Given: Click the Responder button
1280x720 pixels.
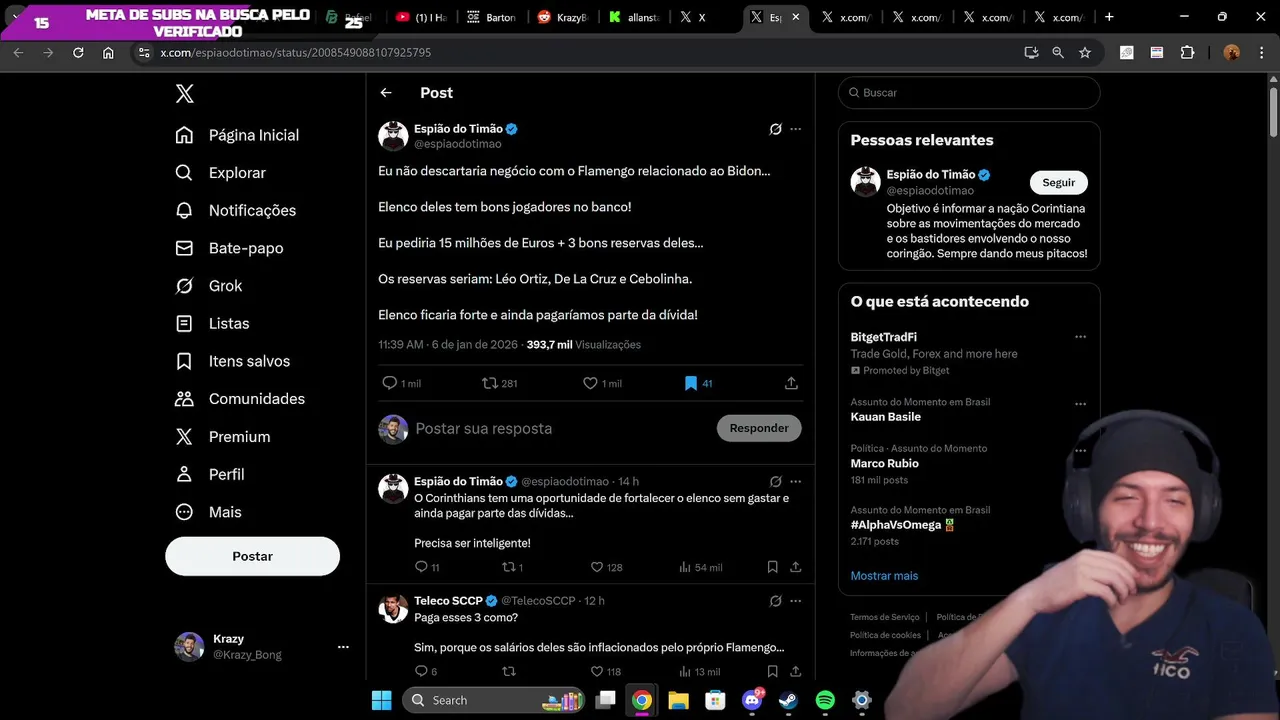Looking at the screenshot, I should pos(759,428).
